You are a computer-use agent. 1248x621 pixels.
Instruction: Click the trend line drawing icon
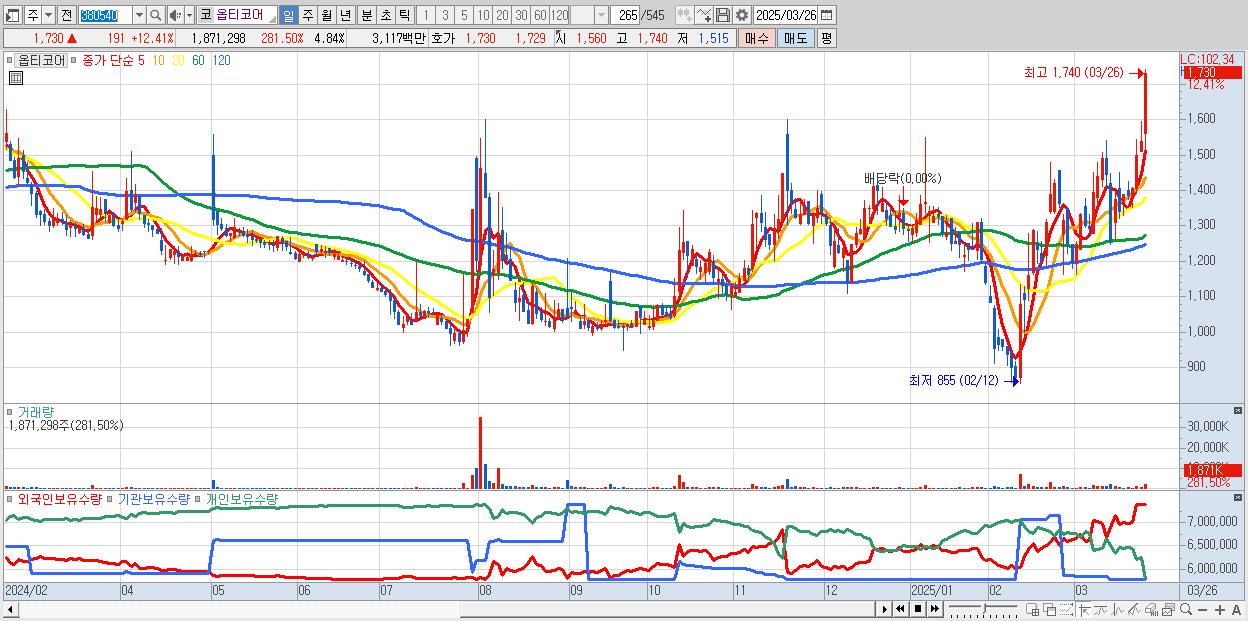point(1101,610)
